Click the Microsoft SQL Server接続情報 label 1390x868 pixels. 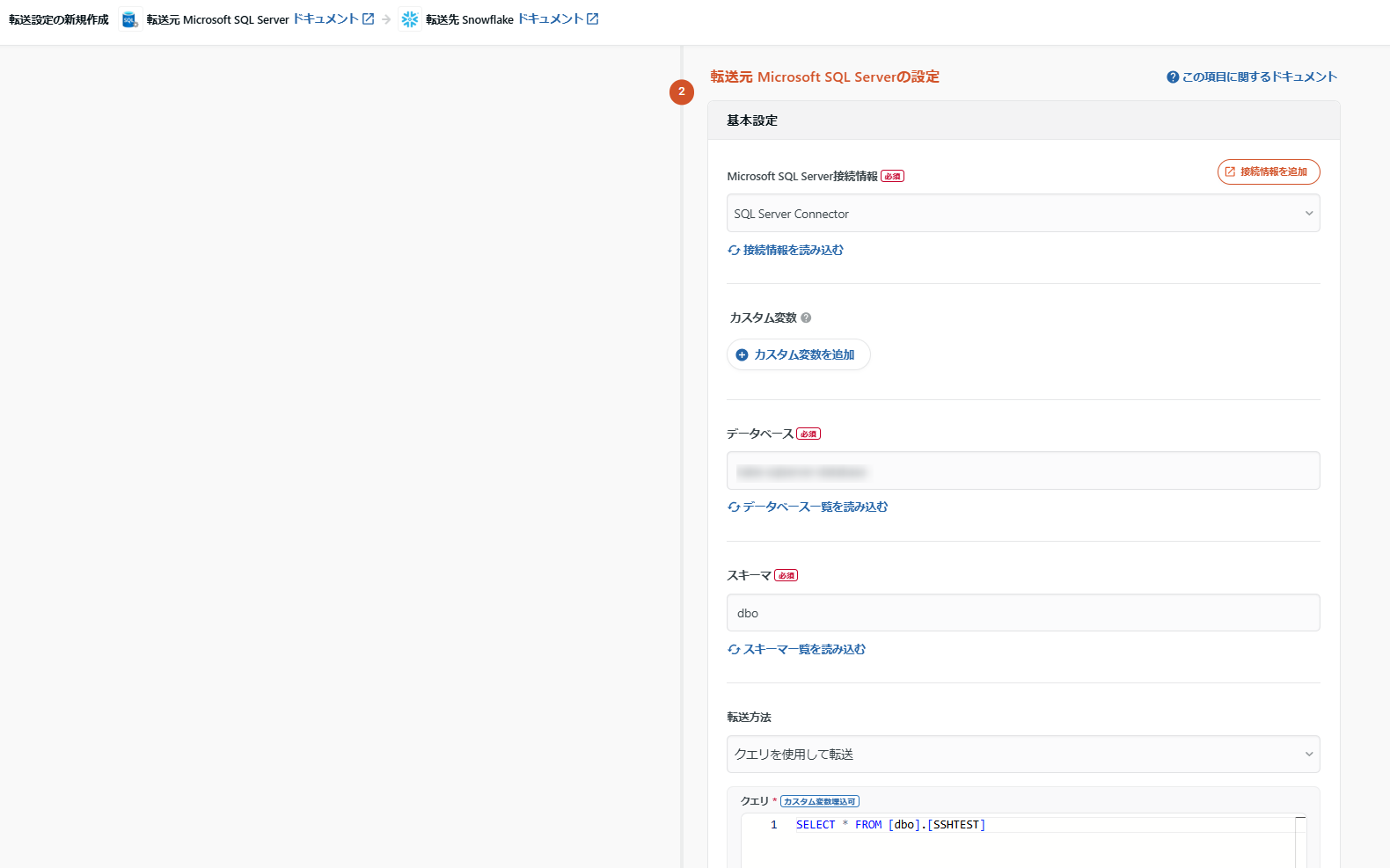click(x=802, y=177)
